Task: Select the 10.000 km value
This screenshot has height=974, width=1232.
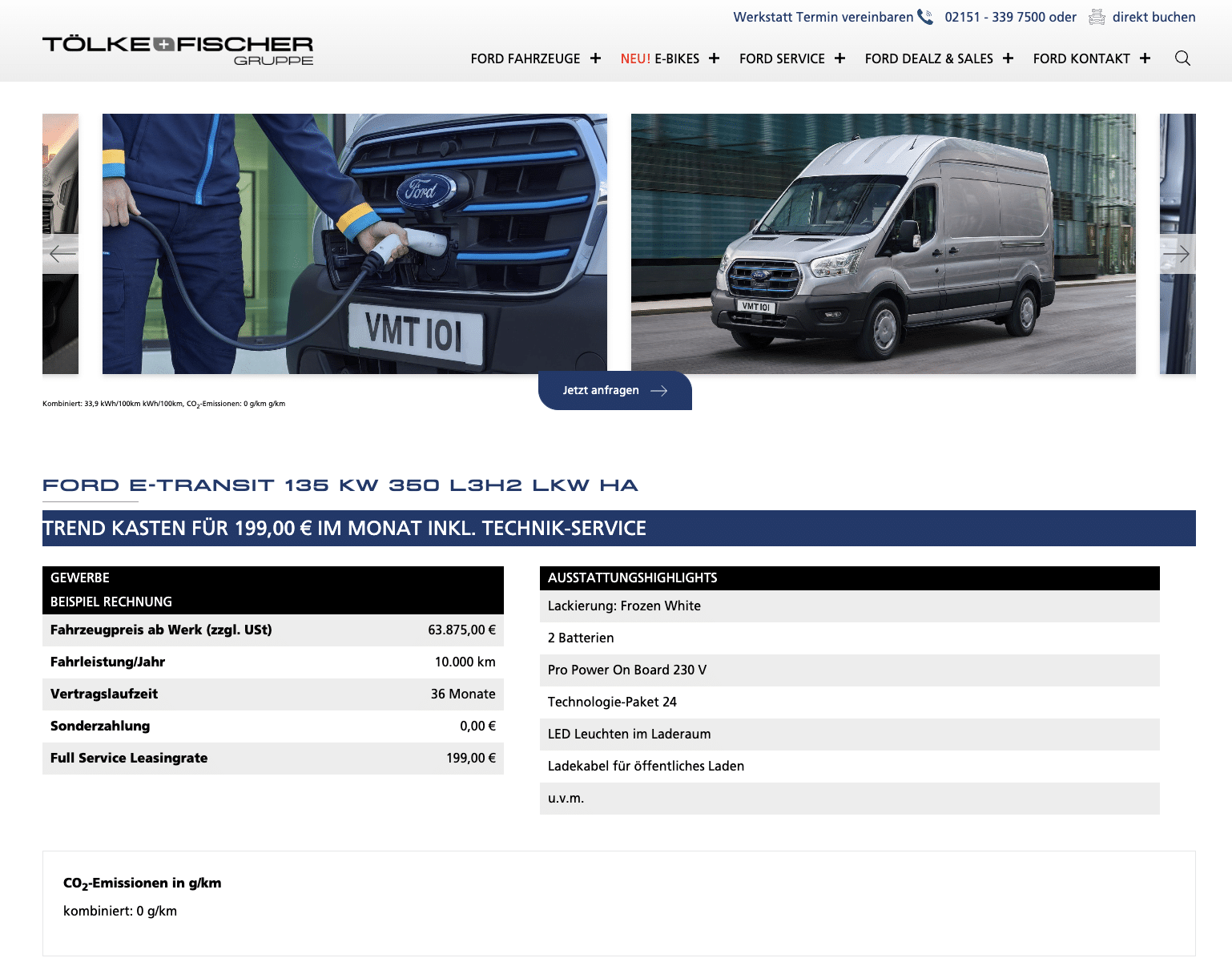Action: (x=465, y=662)
